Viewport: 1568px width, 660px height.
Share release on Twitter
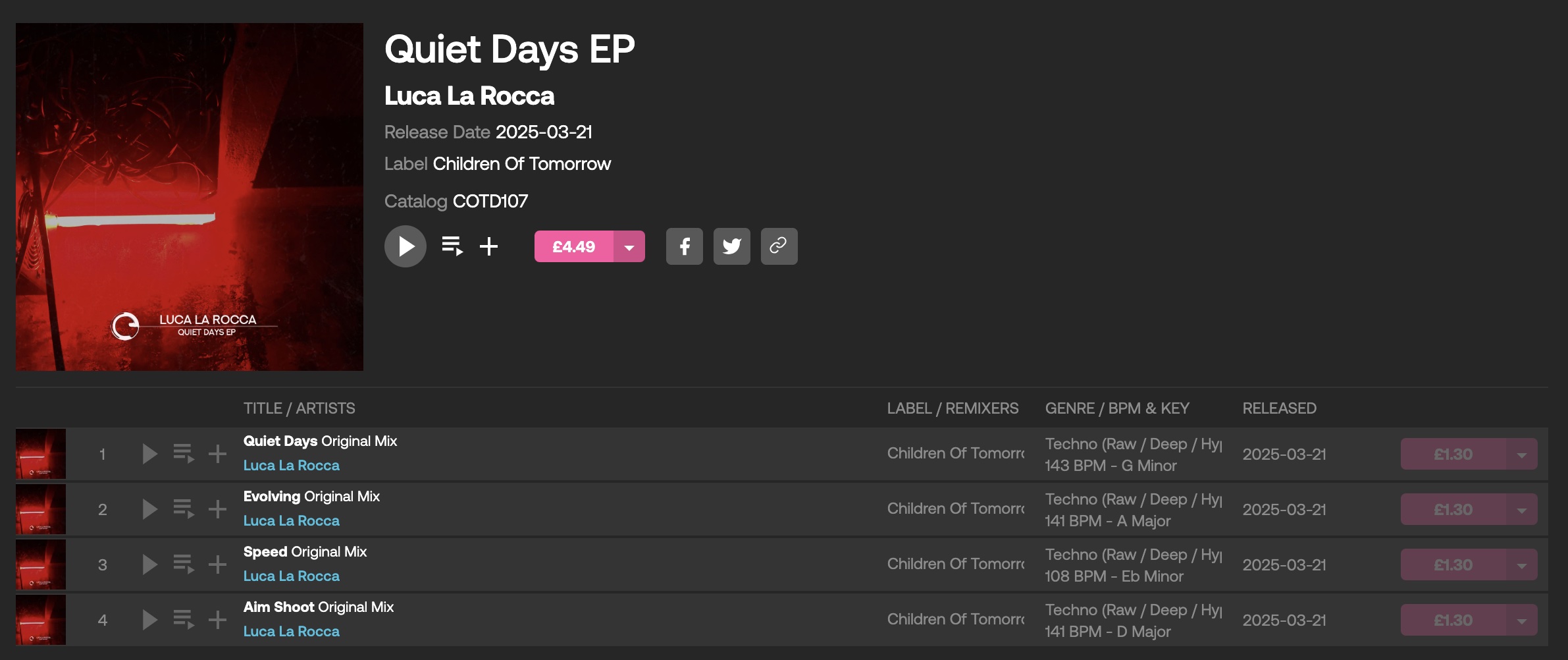click(732, 246)
